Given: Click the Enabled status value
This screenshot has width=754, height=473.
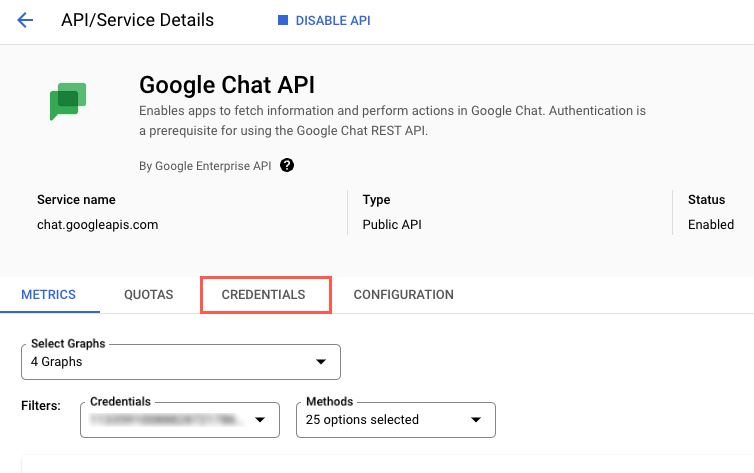Looking at the screenshot, I should click(x=710, y=225).
